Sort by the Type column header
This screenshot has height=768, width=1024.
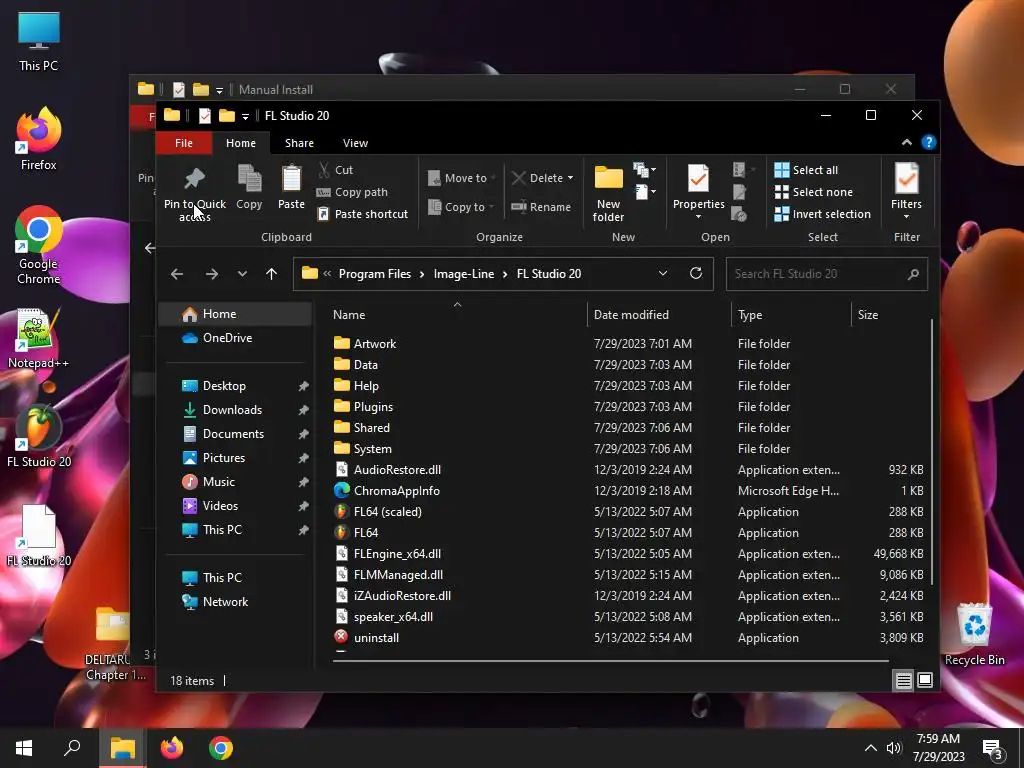tap(750, 315)
